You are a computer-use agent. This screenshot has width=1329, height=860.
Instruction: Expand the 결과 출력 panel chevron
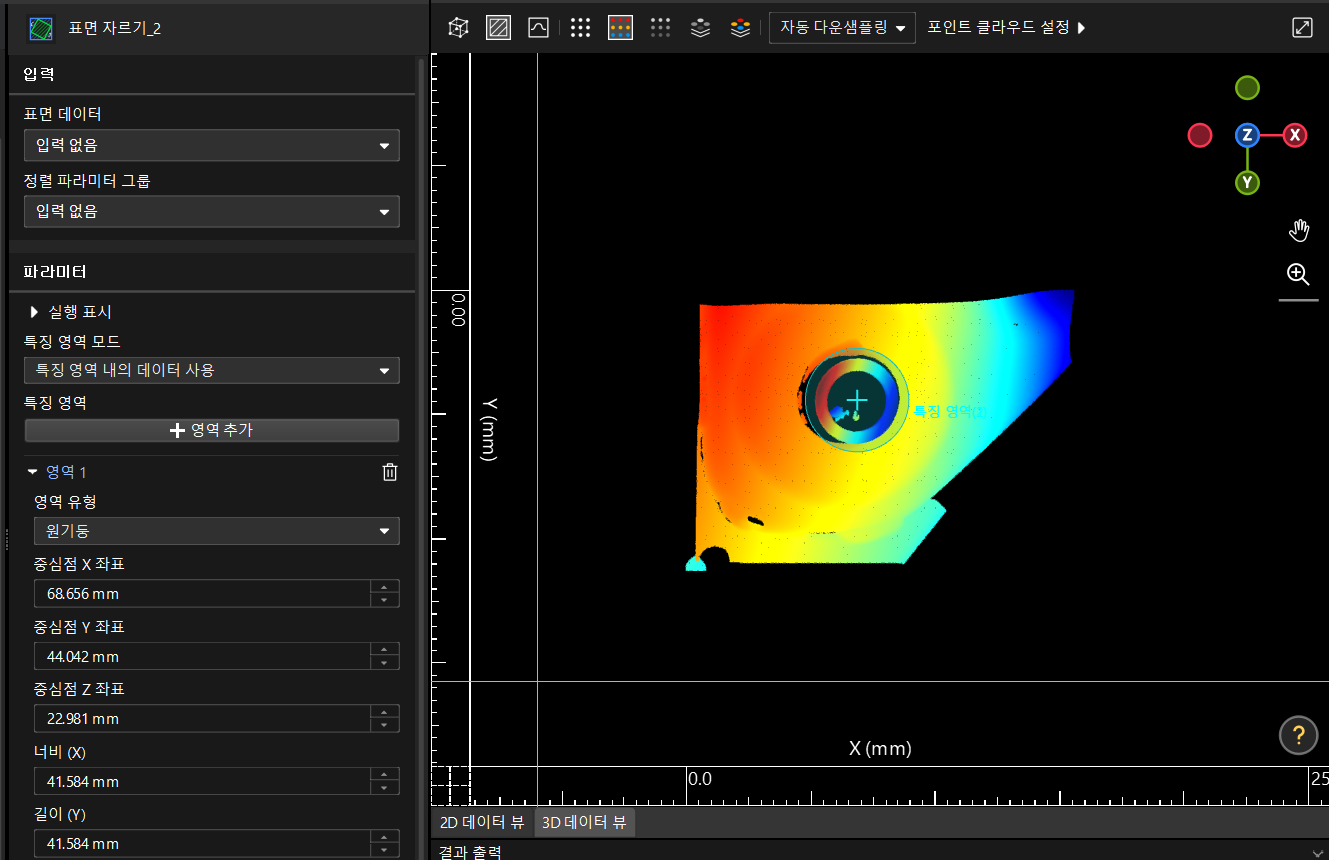tap(1318, 852)
